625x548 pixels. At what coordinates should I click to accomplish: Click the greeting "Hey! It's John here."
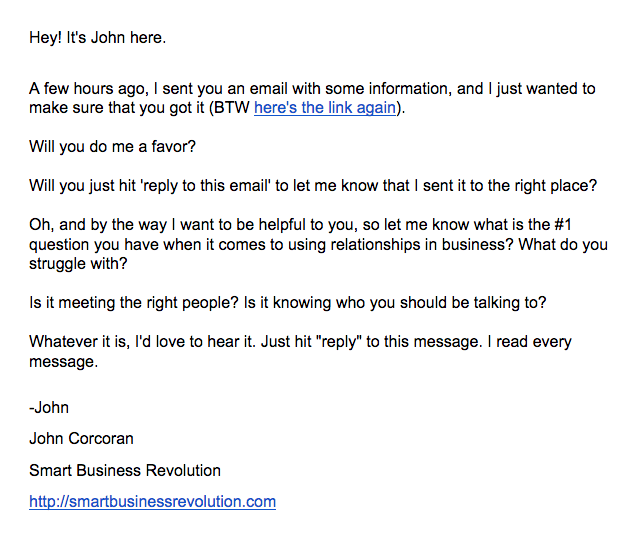(x=98, y=37)
